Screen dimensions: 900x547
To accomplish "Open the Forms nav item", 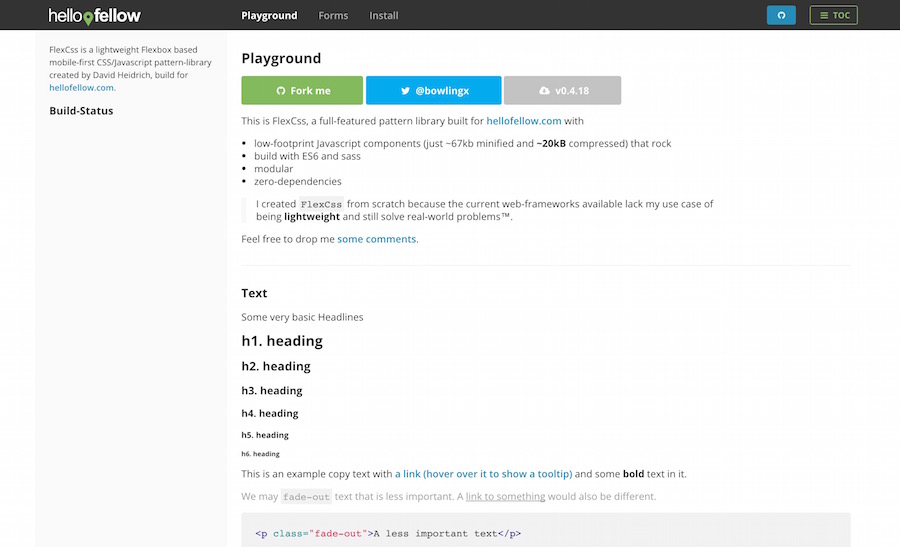I will pos(333,15).
